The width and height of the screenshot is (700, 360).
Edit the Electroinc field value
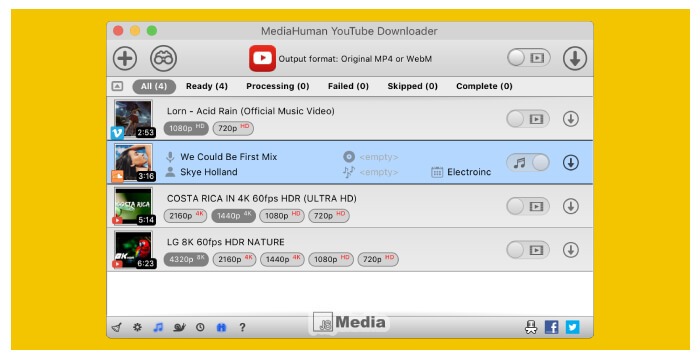(x=469, y=172)
